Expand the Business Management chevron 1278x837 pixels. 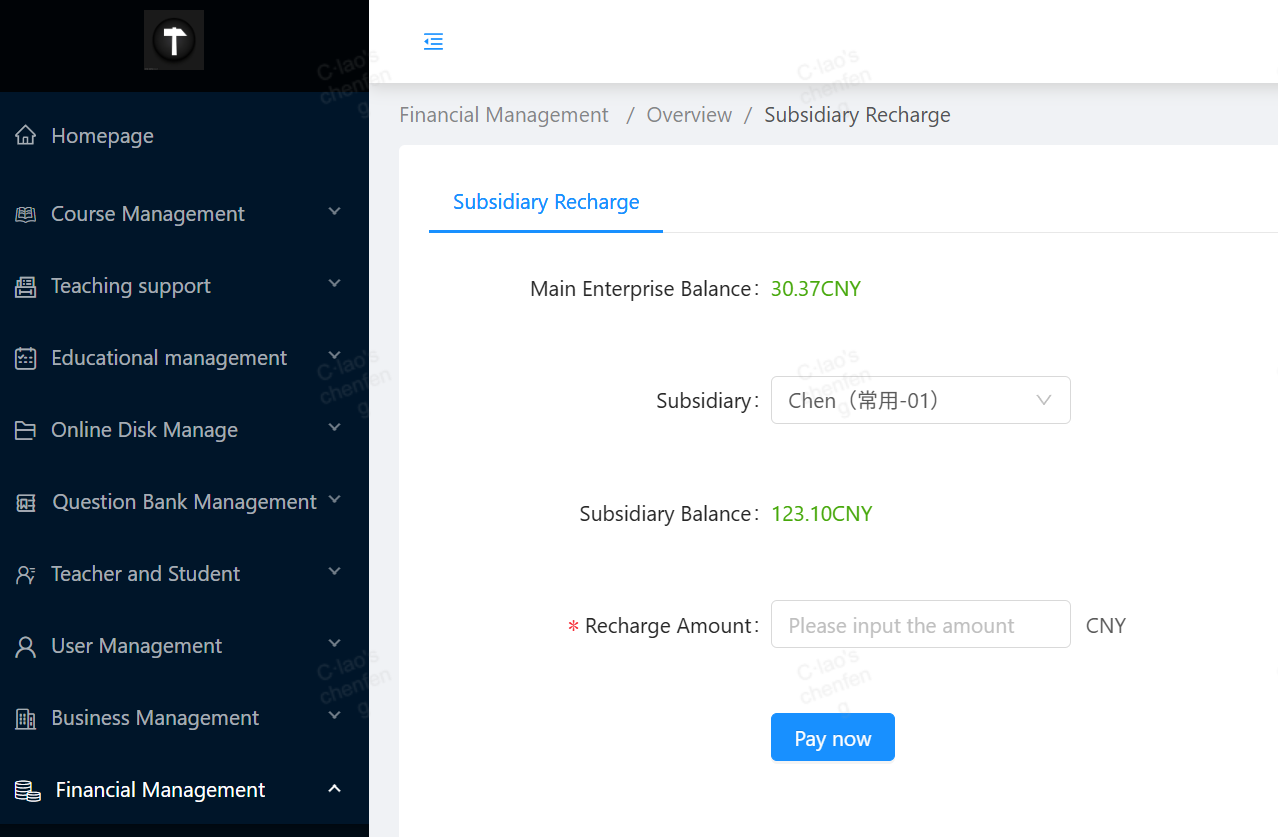[335, 716]
